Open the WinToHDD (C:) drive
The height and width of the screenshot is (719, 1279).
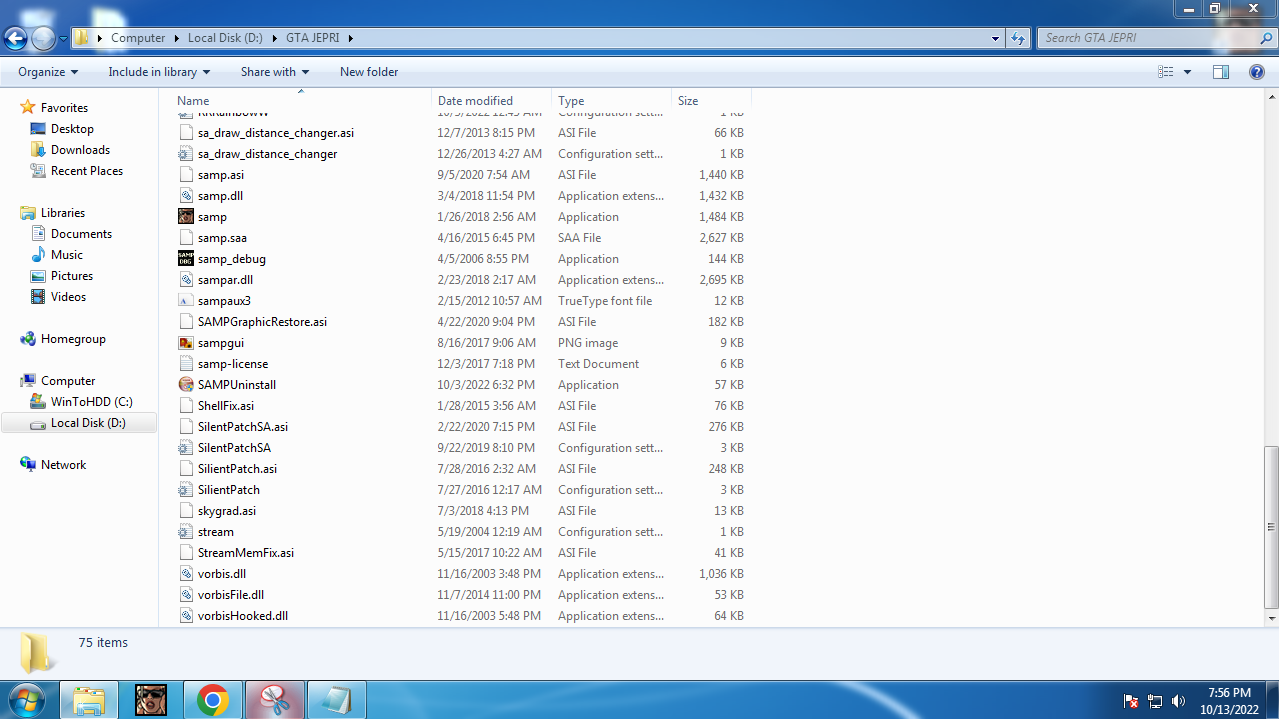91,402
